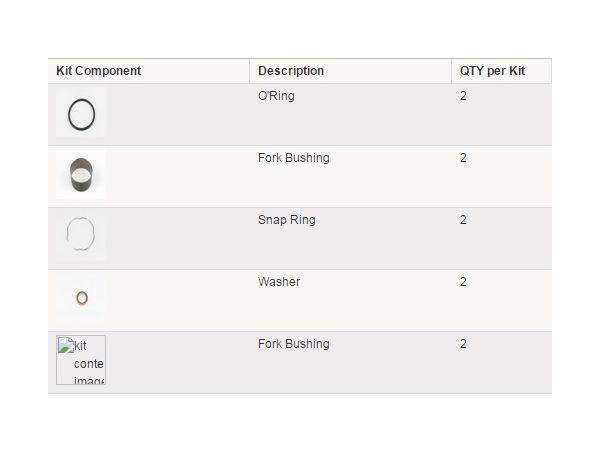Click Fork Bushing text beside cylinder image

[x=293, y=158]
